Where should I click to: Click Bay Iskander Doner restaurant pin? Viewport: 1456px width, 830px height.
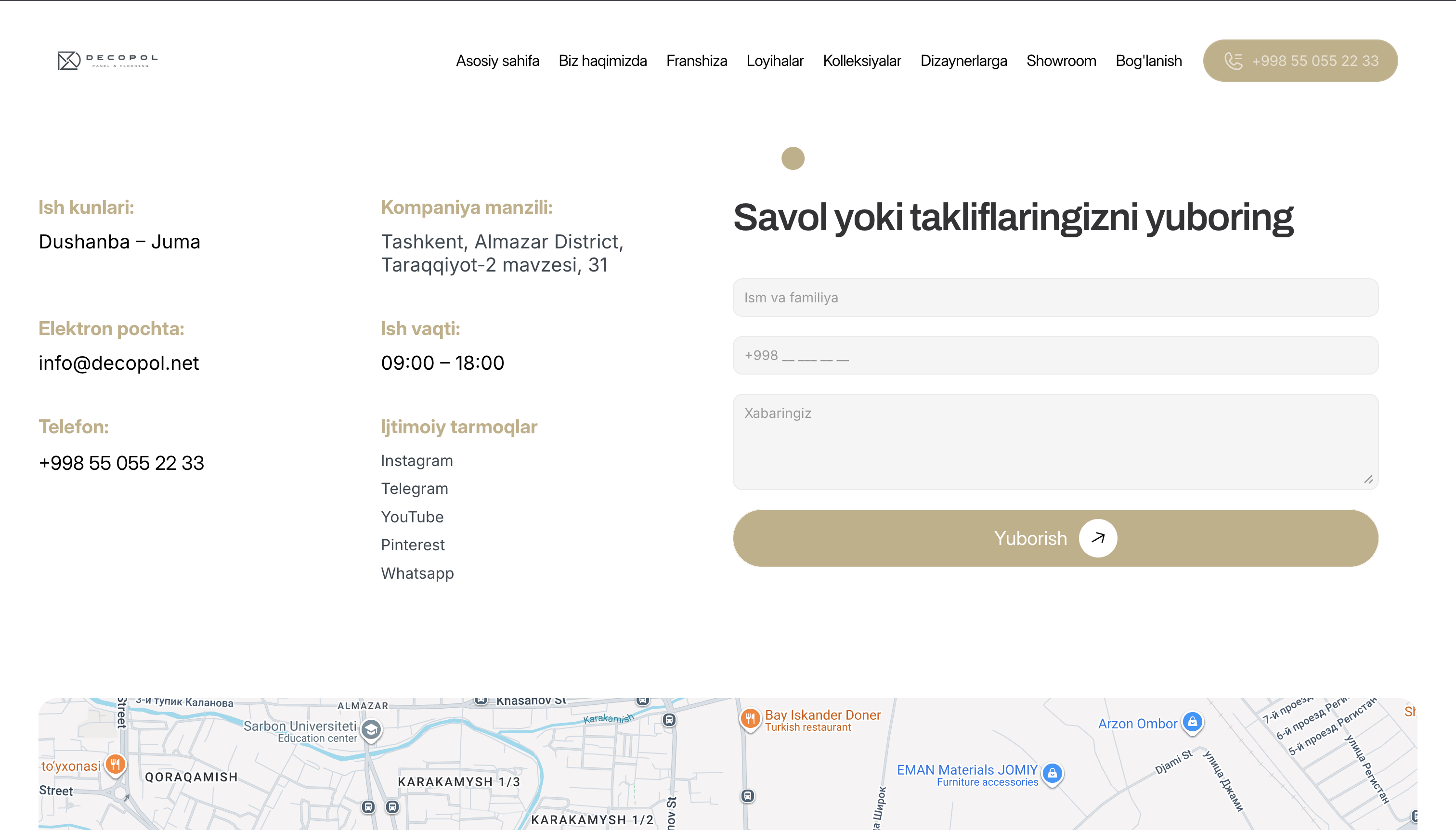tap(750, 719)
